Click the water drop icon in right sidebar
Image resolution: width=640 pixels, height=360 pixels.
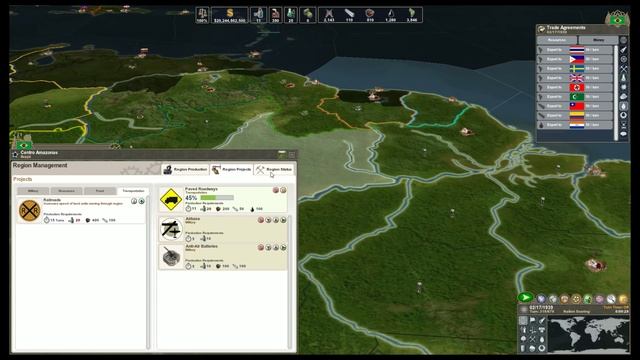[624, 106]
